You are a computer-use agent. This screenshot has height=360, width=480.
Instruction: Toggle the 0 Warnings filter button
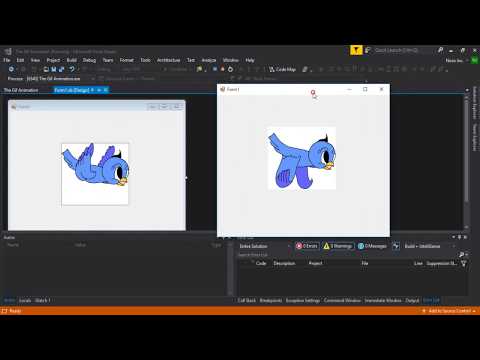pos(338,246)
